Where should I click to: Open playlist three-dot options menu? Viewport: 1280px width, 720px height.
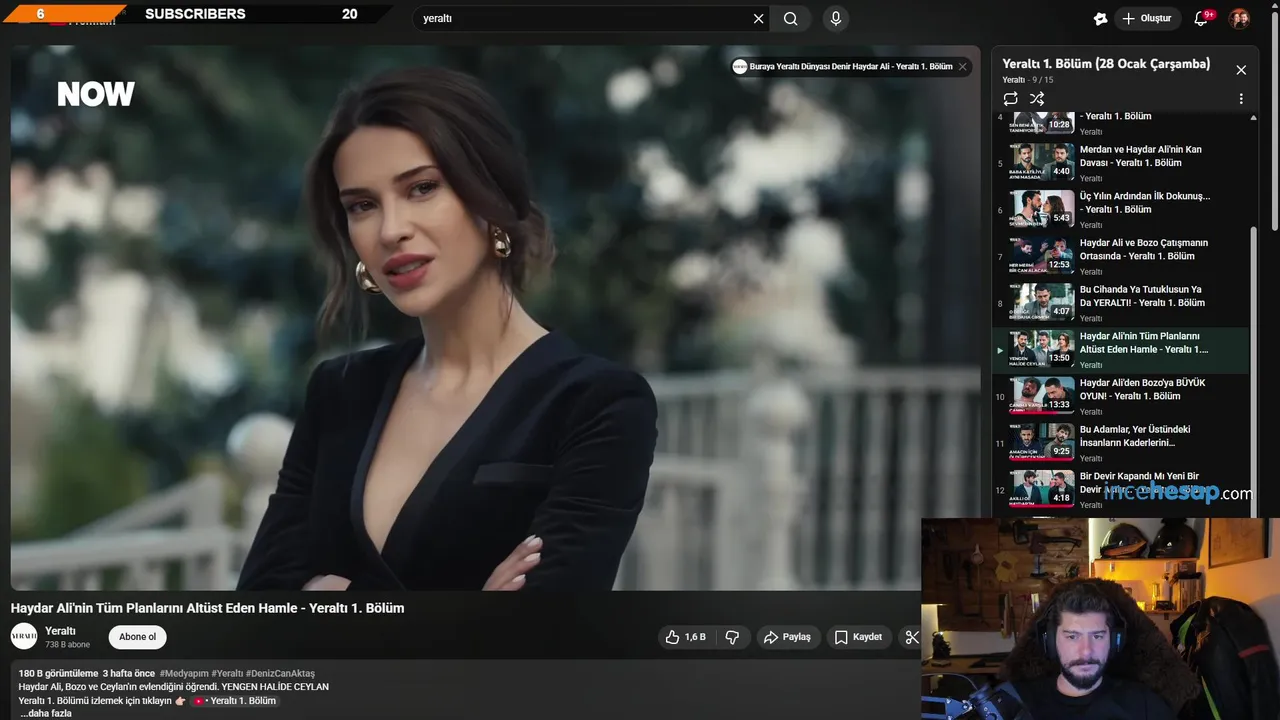coord(1241,99)
